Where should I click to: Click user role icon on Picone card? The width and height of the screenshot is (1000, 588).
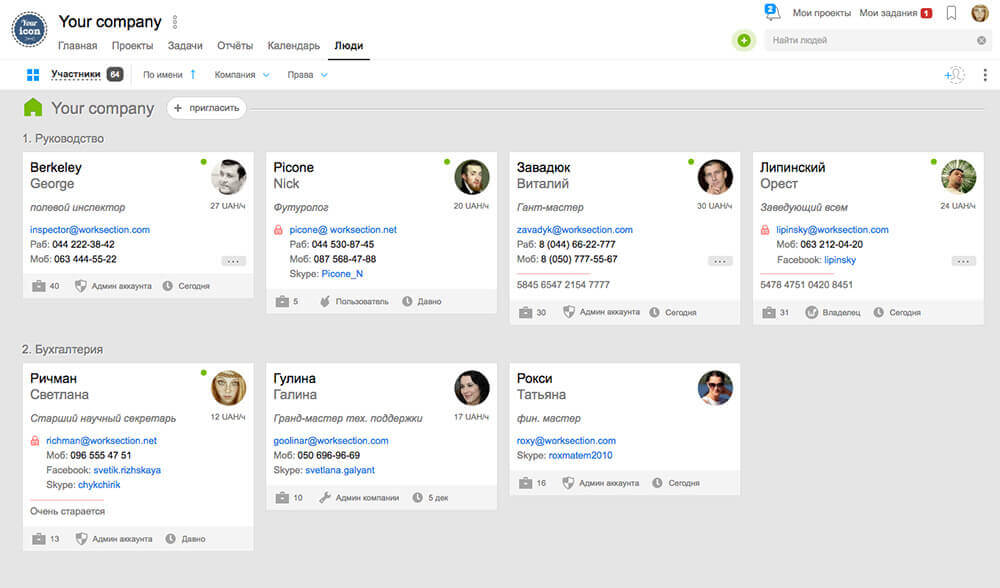[x=325, y=301]
